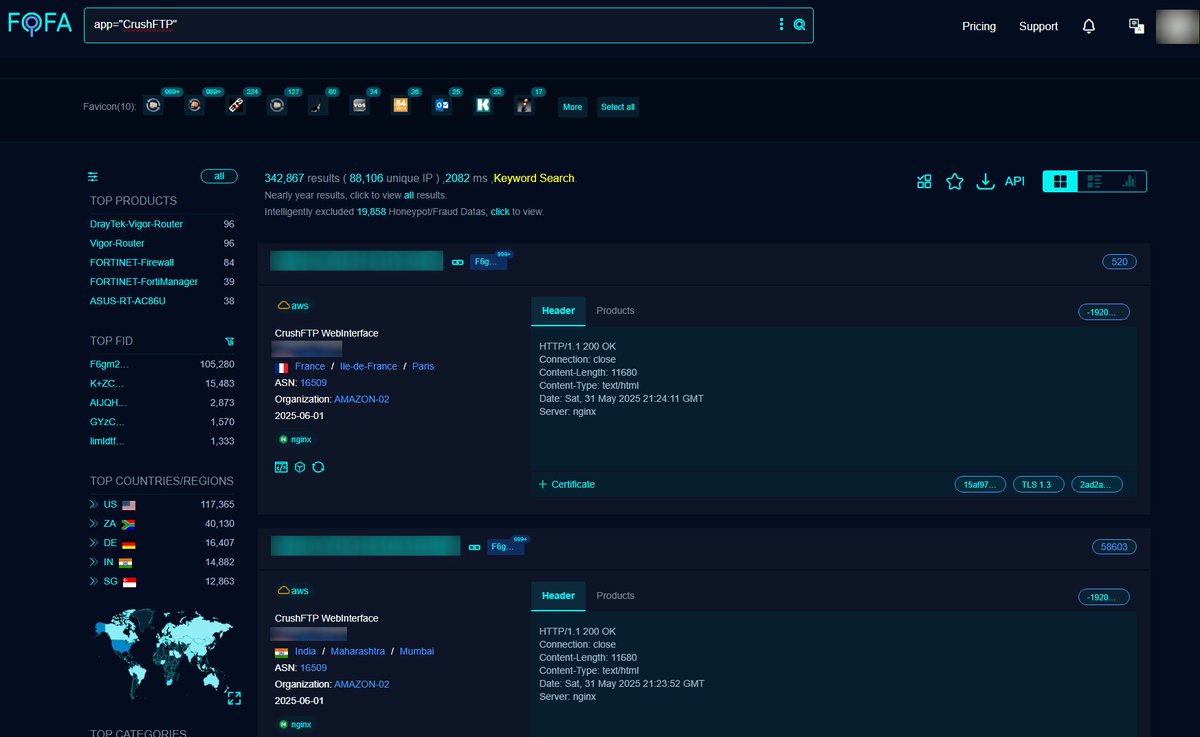Select the green K favicon
Viewport: 1200px width, 737px height.
point(483,105)
